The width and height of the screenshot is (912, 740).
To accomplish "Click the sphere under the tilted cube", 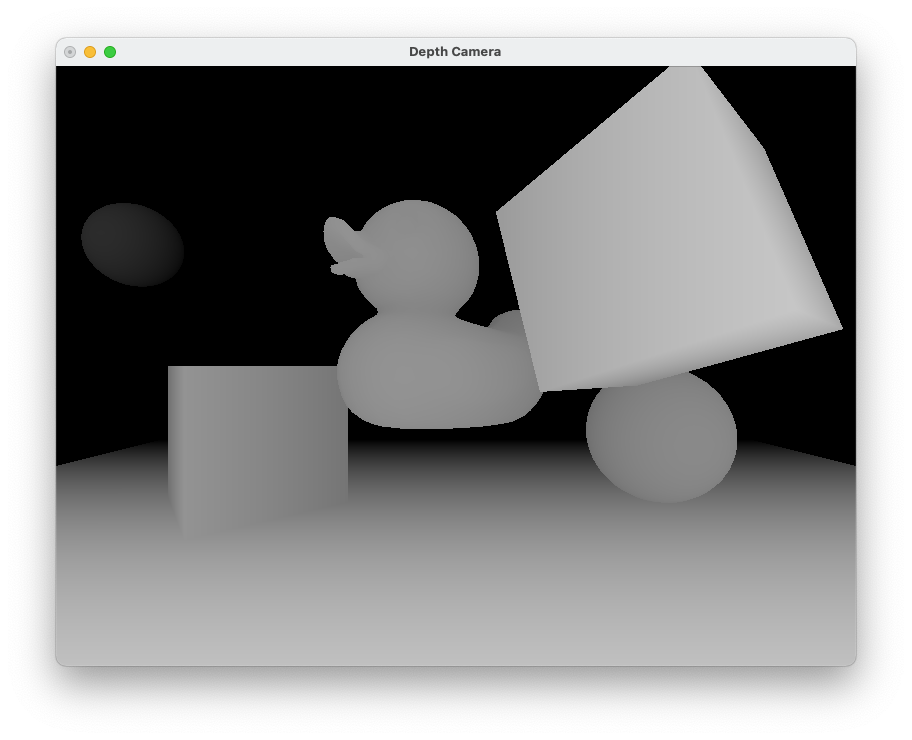I will point(661,439).
